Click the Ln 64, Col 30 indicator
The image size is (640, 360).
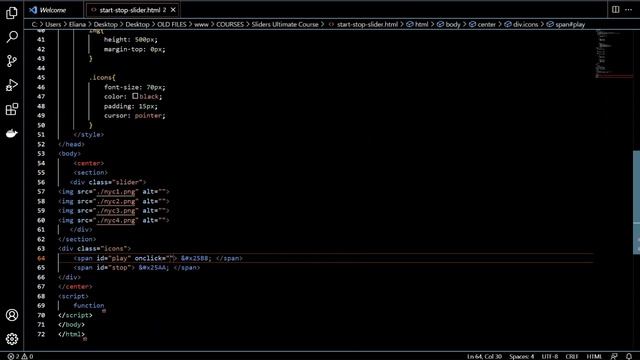(484, 356)
